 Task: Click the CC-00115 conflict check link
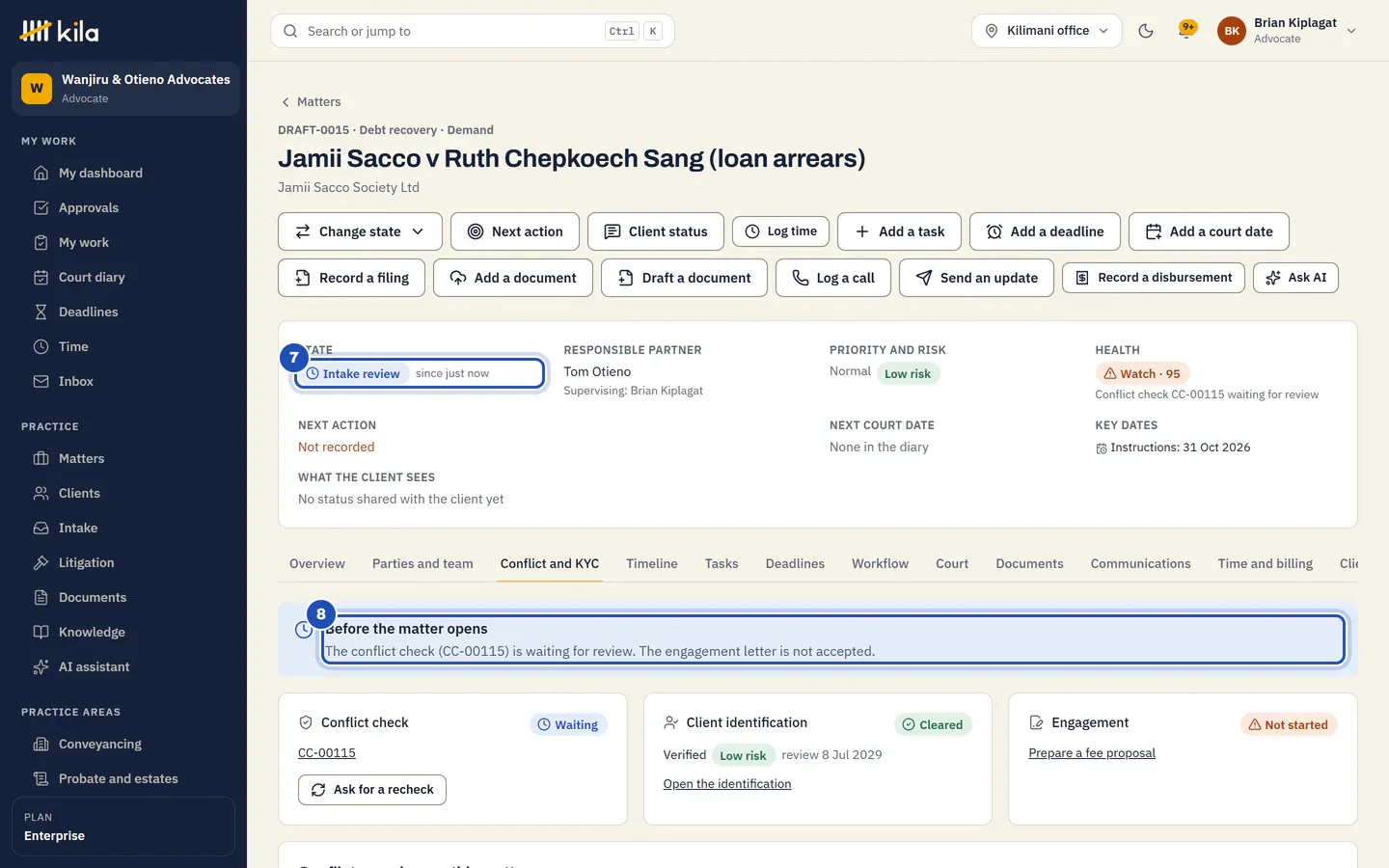click(x=327, y=752)
